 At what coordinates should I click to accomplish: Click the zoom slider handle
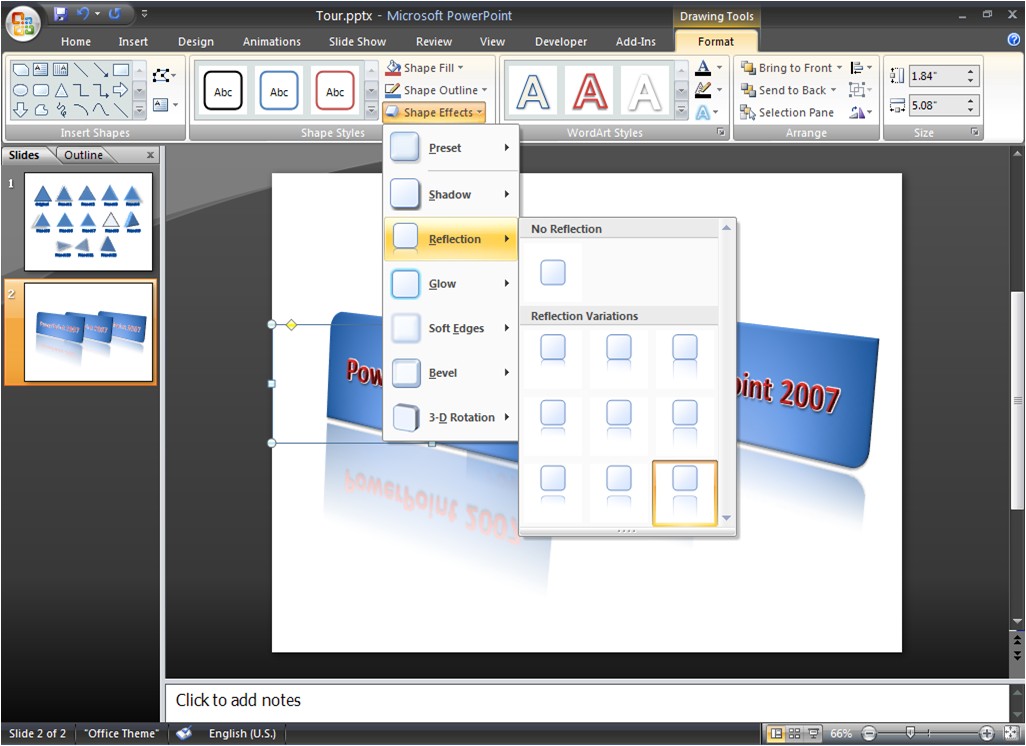click(x=910, y=733)
